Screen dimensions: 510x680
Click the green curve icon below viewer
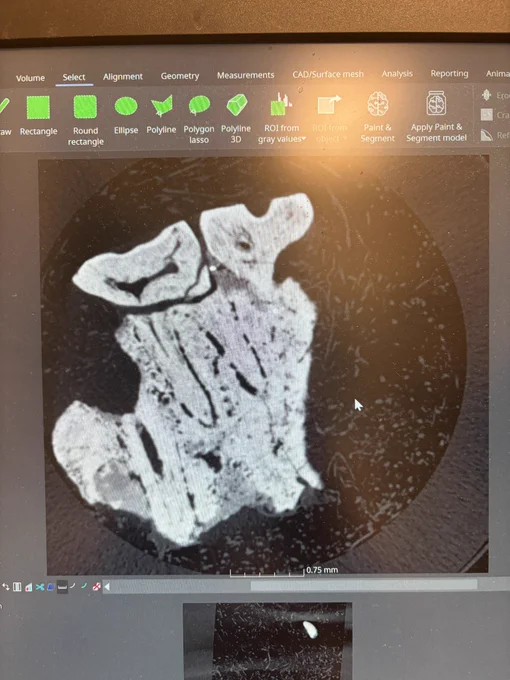click(x=84, y=586)
